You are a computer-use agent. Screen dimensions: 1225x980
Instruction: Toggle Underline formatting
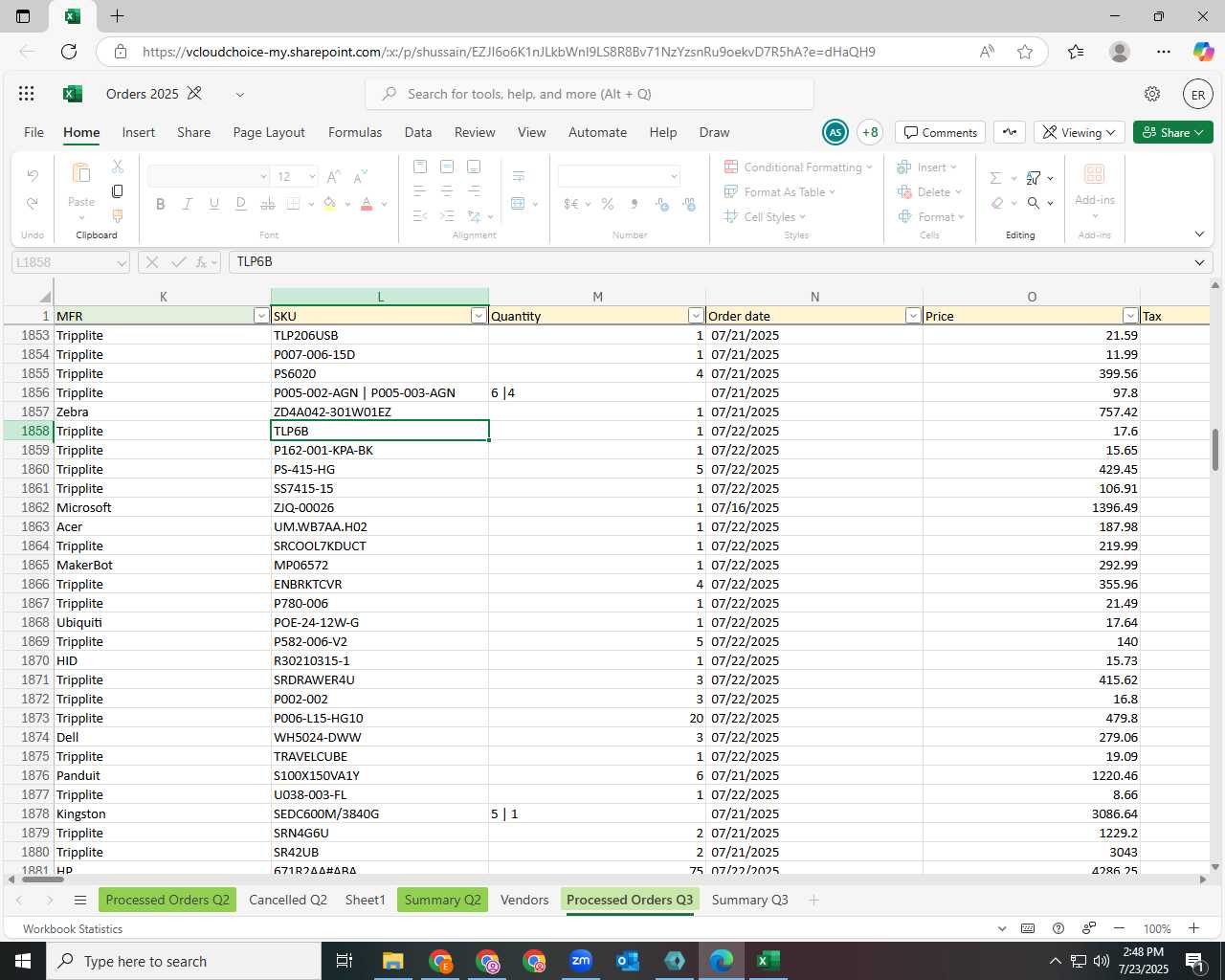[213, 204]
